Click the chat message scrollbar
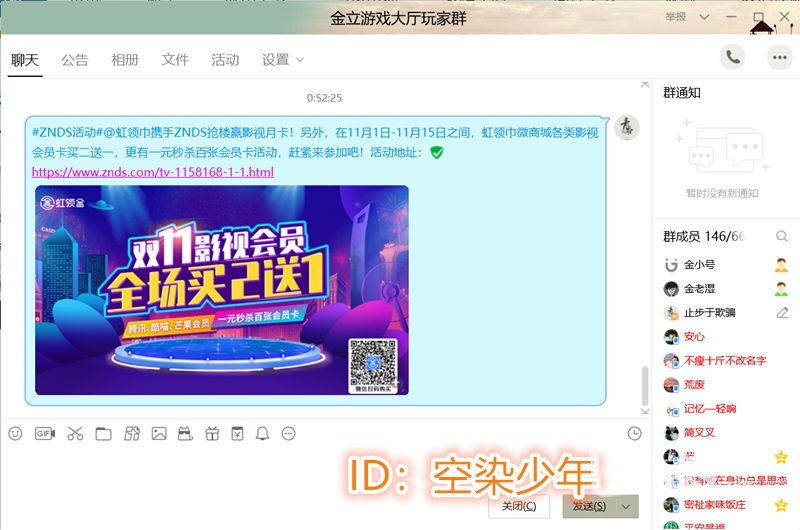 pos(645,384)
